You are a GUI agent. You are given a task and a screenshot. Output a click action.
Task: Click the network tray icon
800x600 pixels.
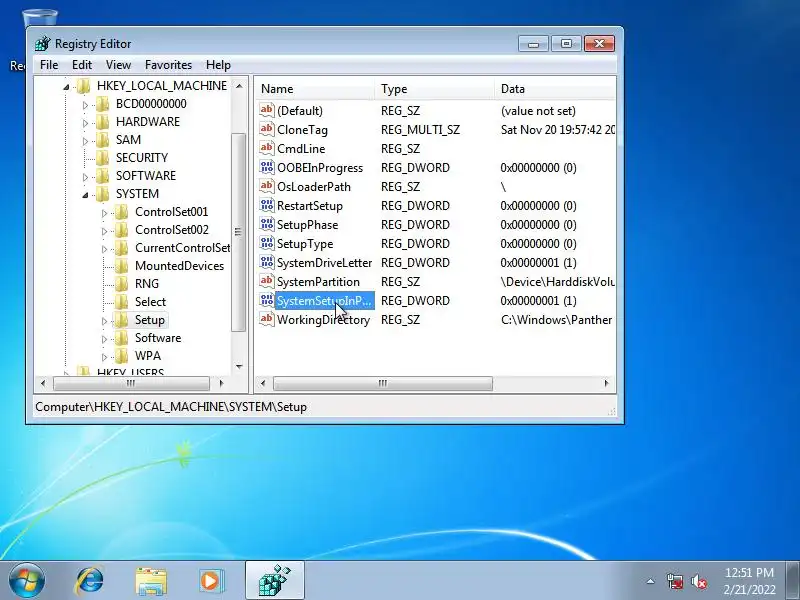click(x=675, y=581)
